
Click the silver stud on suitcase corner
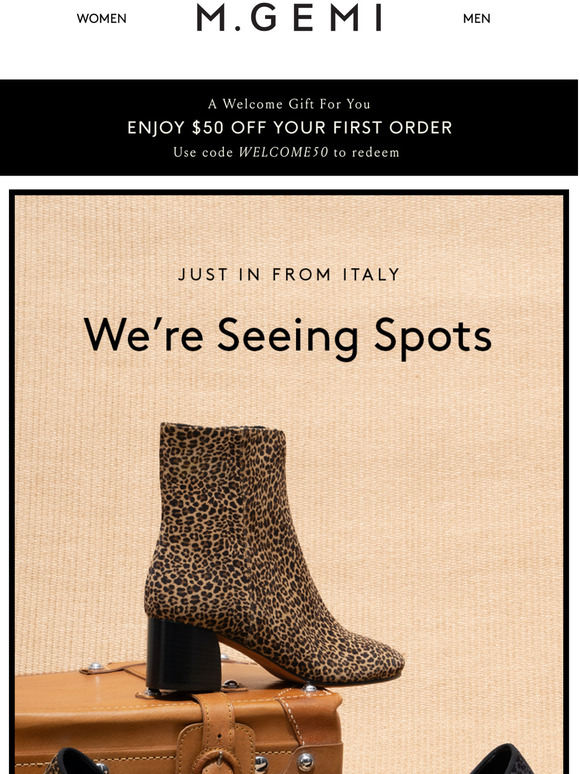(305, 761)
